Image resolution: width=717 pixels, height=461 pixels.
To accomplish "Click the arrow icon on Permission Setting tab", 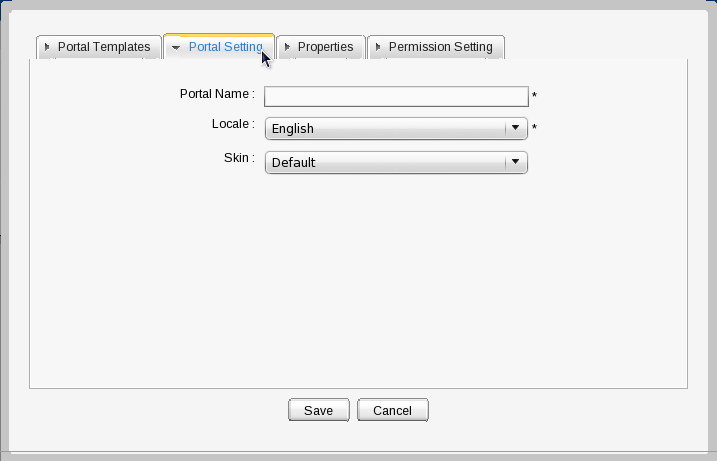I will point(378,47).
